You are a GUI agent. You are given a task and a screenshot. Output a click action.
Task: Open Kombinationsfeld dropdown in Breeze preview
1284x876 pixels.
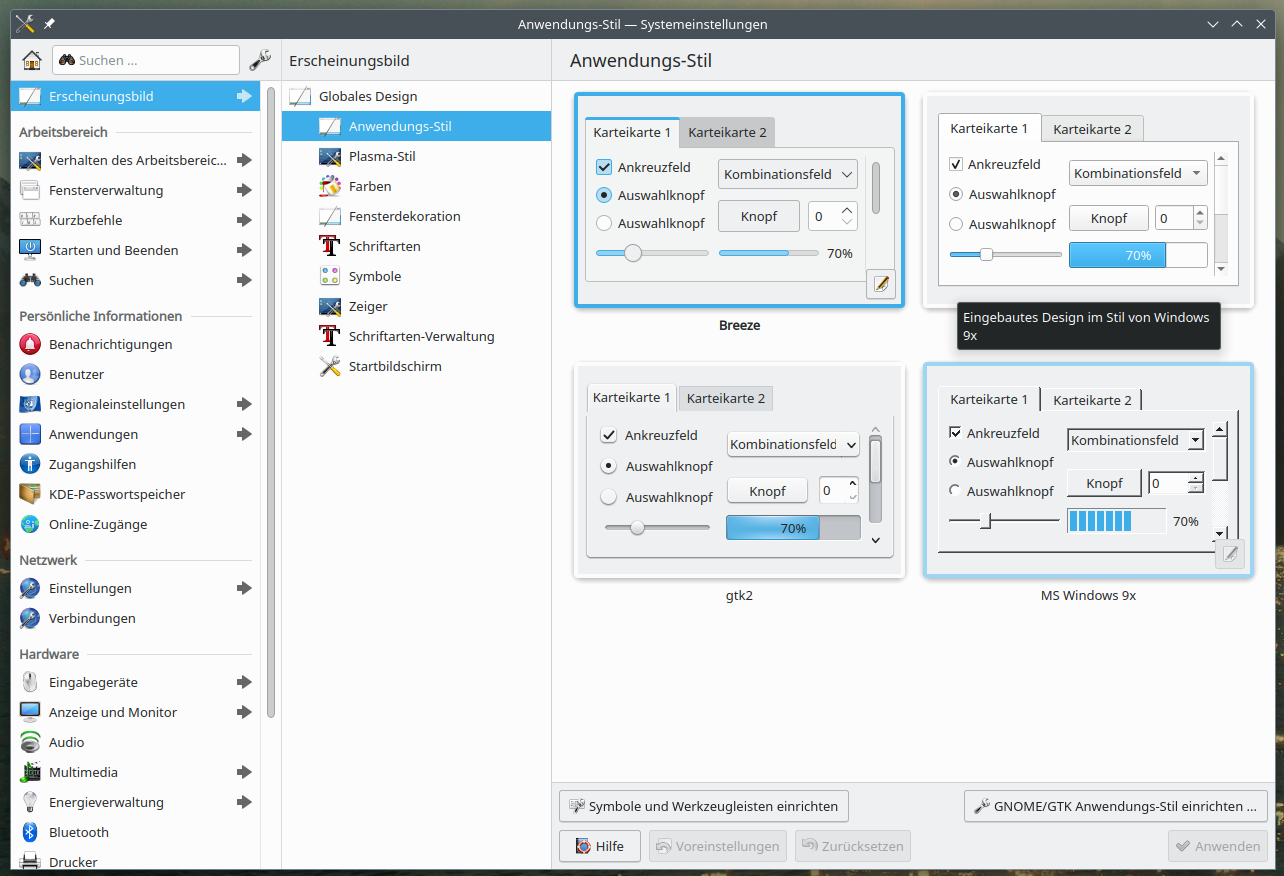[x=788, y=174]
